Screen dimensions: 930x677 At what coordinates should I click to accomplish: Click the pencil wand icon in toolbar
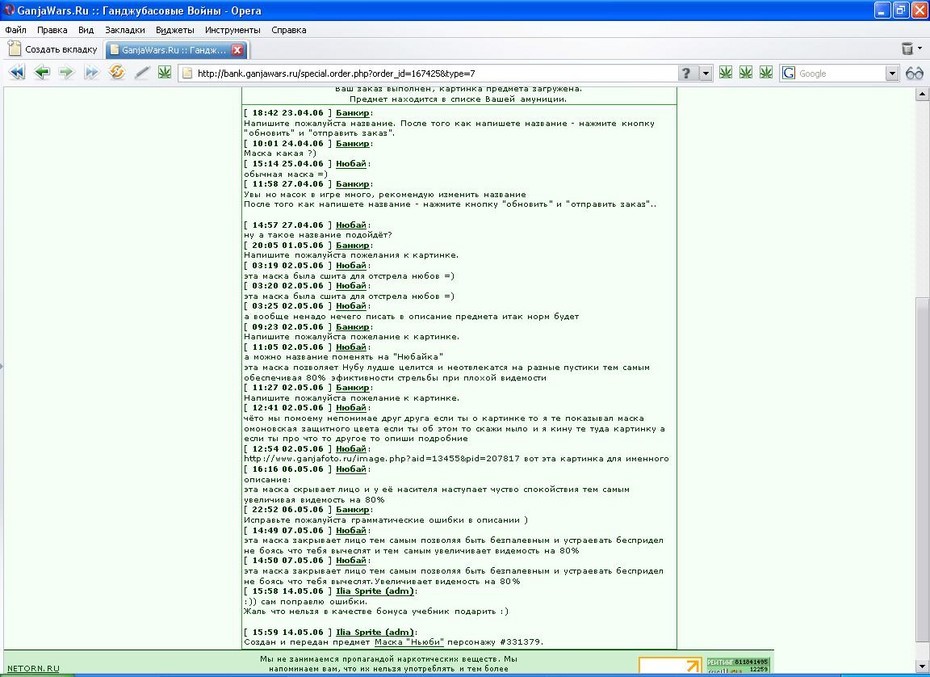point(142,73)
